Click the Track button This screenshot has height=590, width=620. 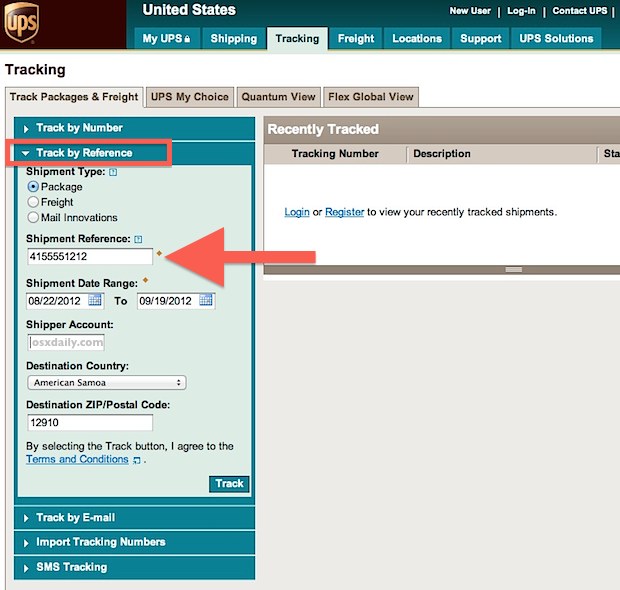(x=229, y=484)
